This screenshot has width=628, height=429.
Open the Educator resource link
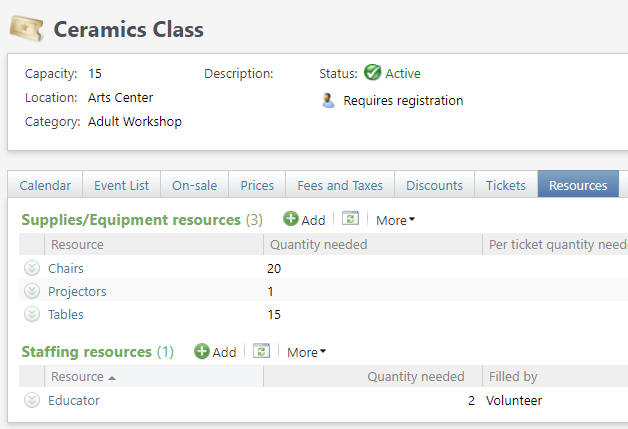[x=74, y=401]
